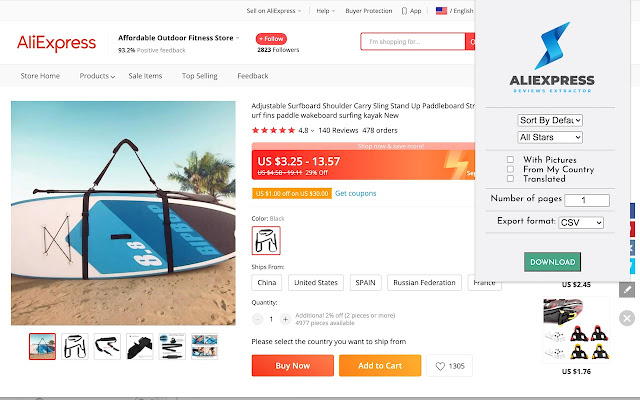Click the Reviews Extractor logo
640x400 pixels.
[x=552, y=60]
